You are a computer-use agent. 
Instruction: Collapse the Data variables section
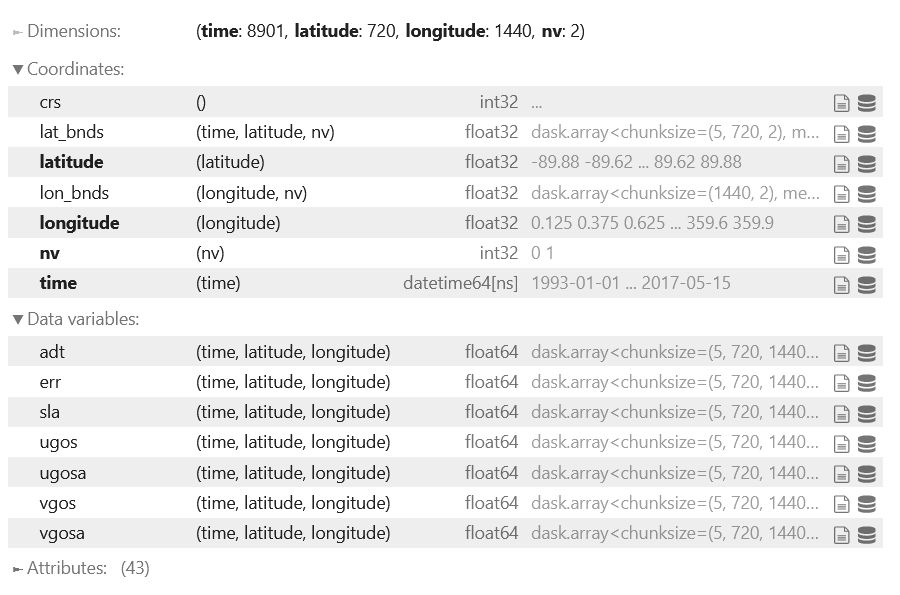[75, 320]
